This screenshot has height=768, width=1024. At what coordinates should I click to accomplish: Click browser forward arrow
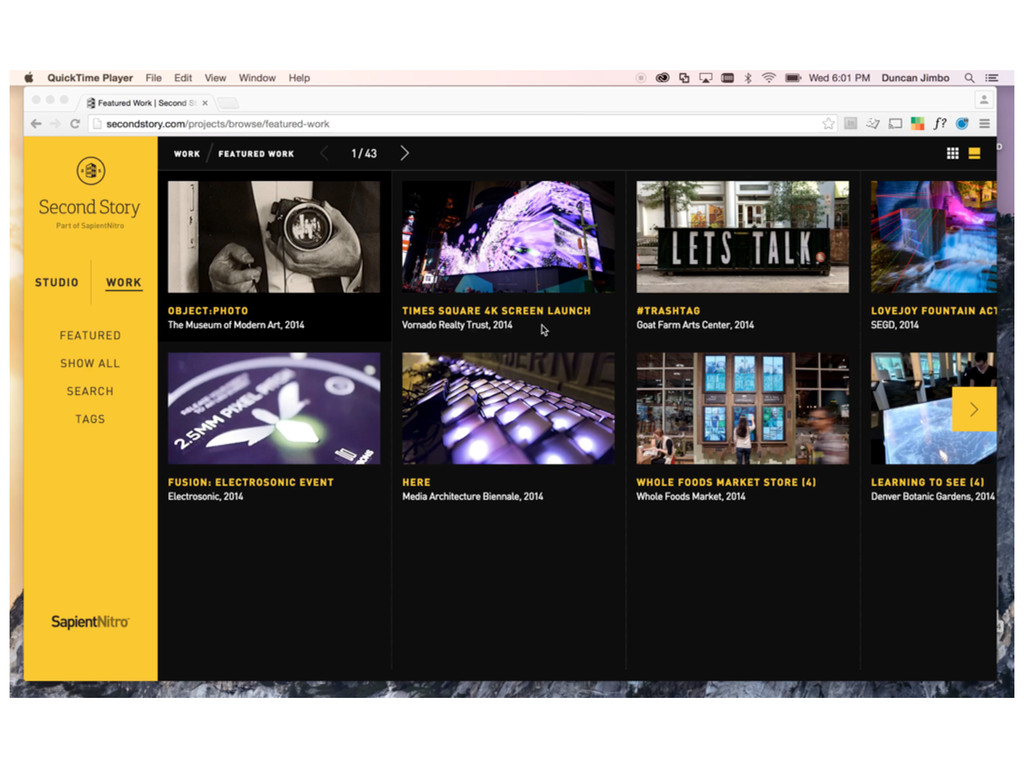pyautogui.click(x=56, y=123)
